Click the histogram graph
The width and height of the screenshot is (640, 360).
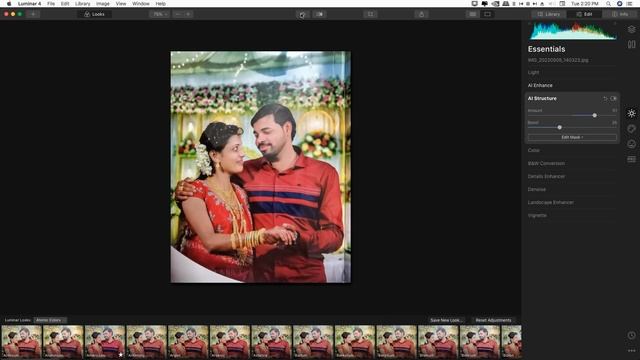pyautogui.click(x=572, y=31)
